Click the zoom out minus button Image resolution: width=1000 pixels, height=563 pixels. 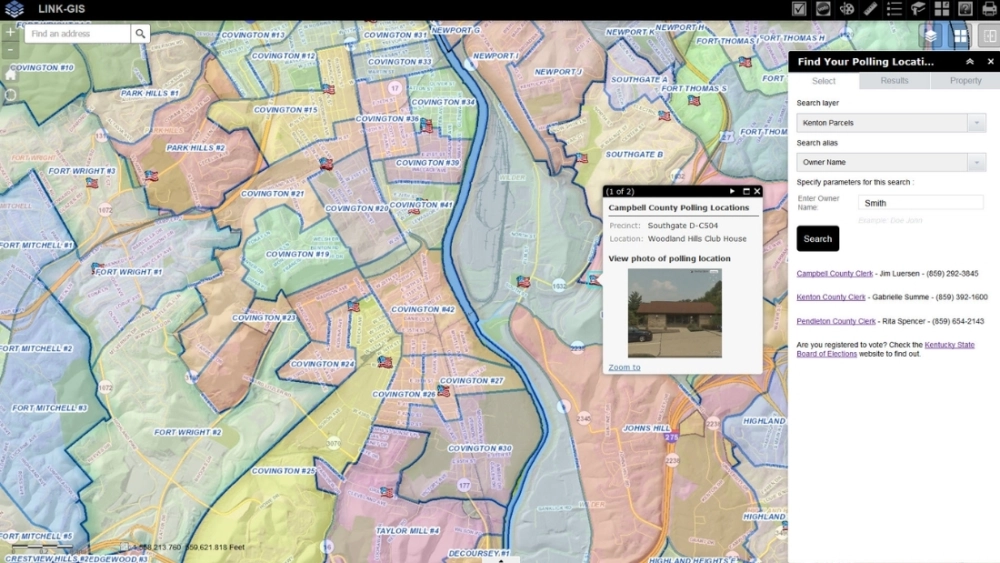pos(10,50)
